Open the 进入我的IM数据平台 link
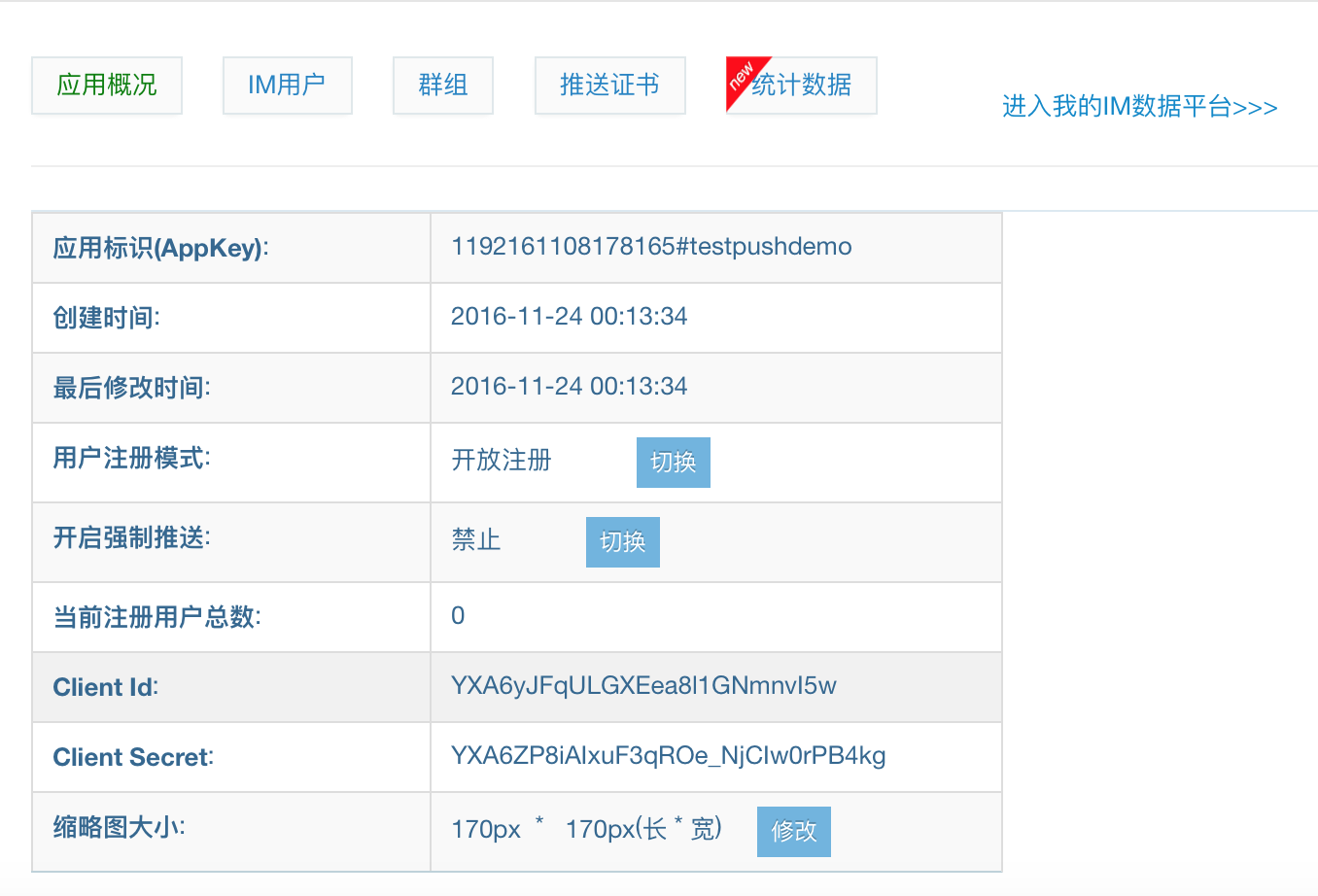This screenshot has width=1318, height=896. (x=1139, y=107)
